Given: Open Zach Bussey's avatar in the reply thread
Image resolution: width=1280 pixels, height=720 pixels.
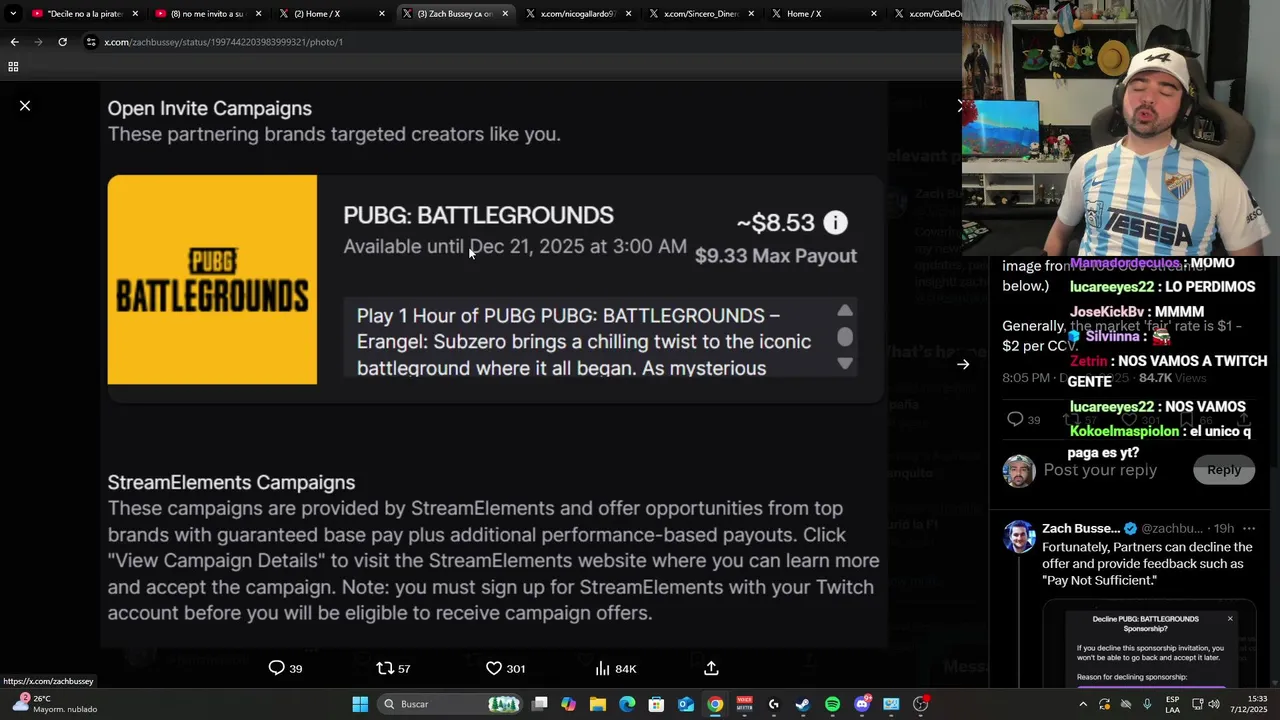Looking at the screenshot, I should point(1019,537).
